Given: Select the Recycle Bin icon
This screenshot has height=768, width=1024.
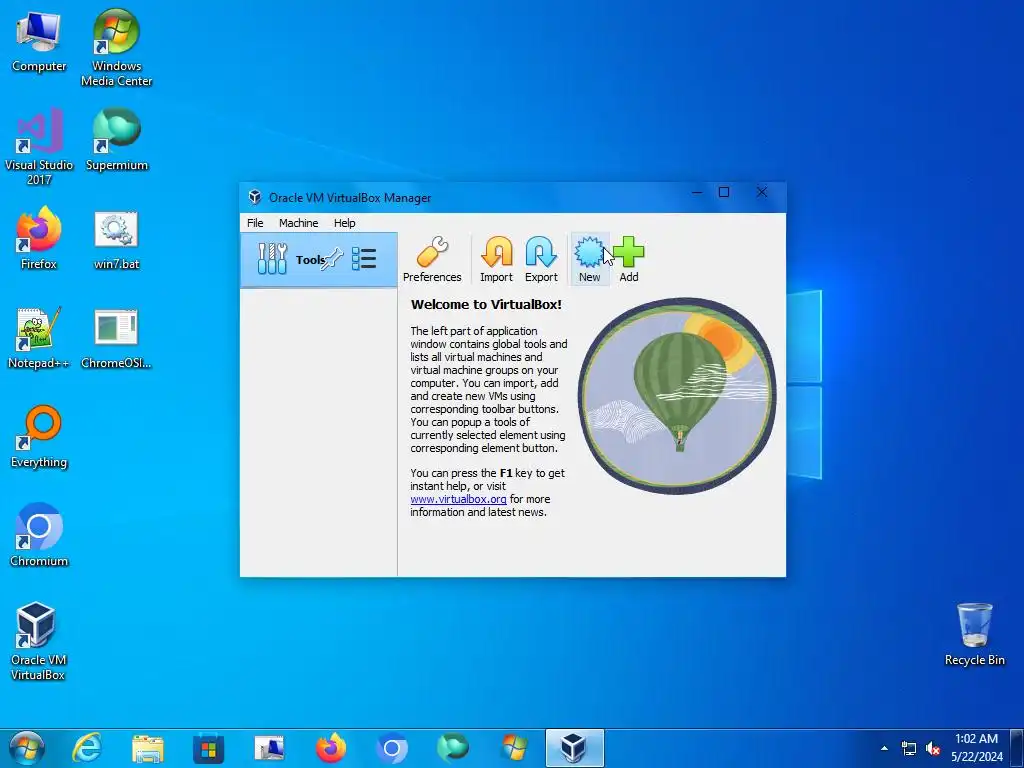Looking at the screenshot, I should tap(974, 634).
